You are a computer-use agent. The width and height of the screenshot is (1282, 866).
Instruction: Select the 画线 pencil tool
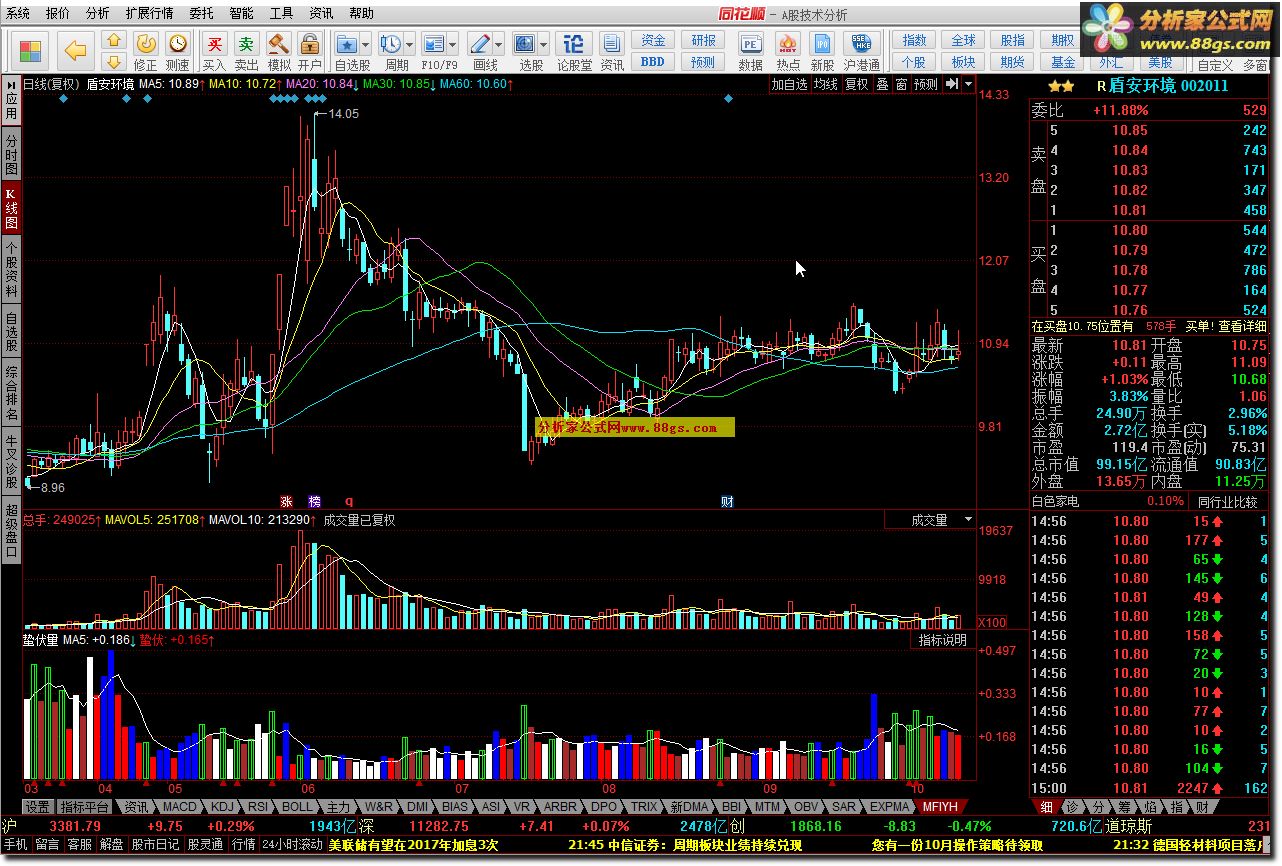point(480,44)
